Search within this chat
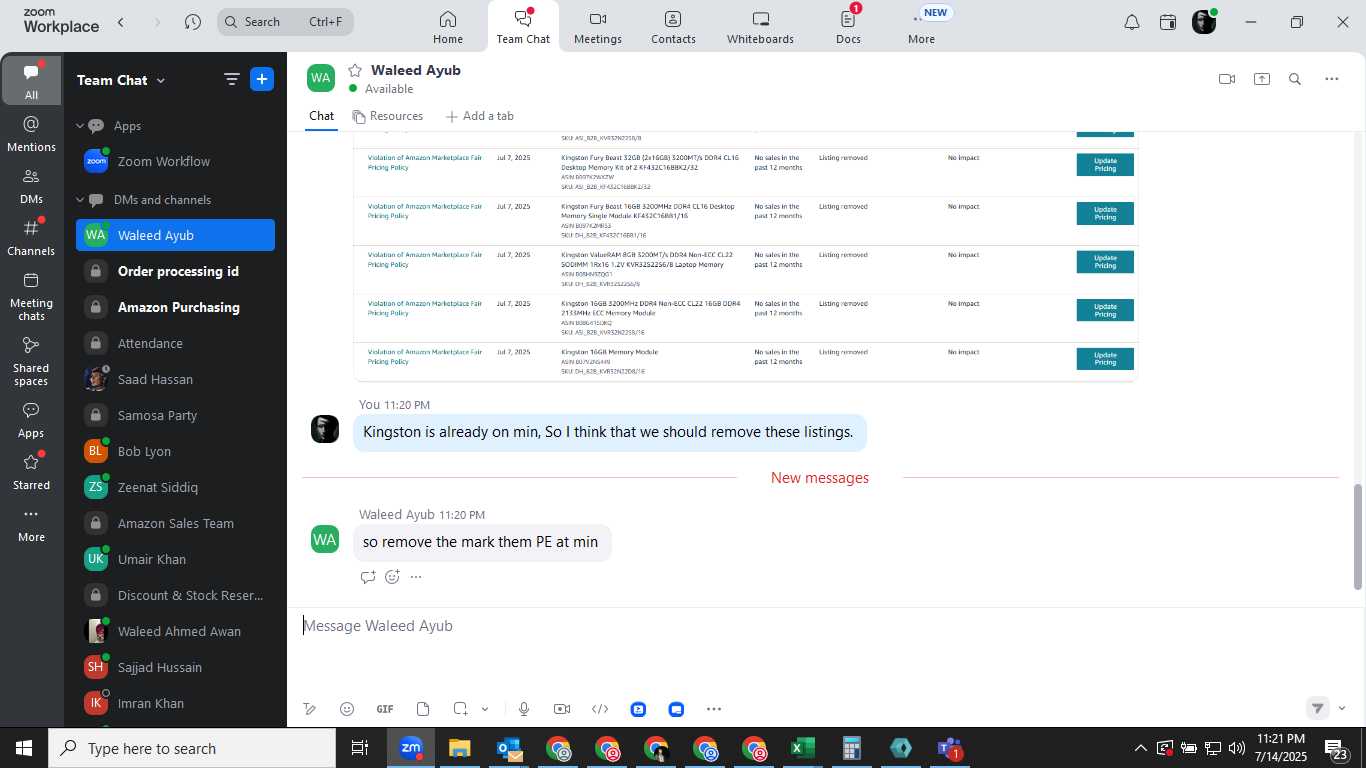 click(x=1295, y=79)
